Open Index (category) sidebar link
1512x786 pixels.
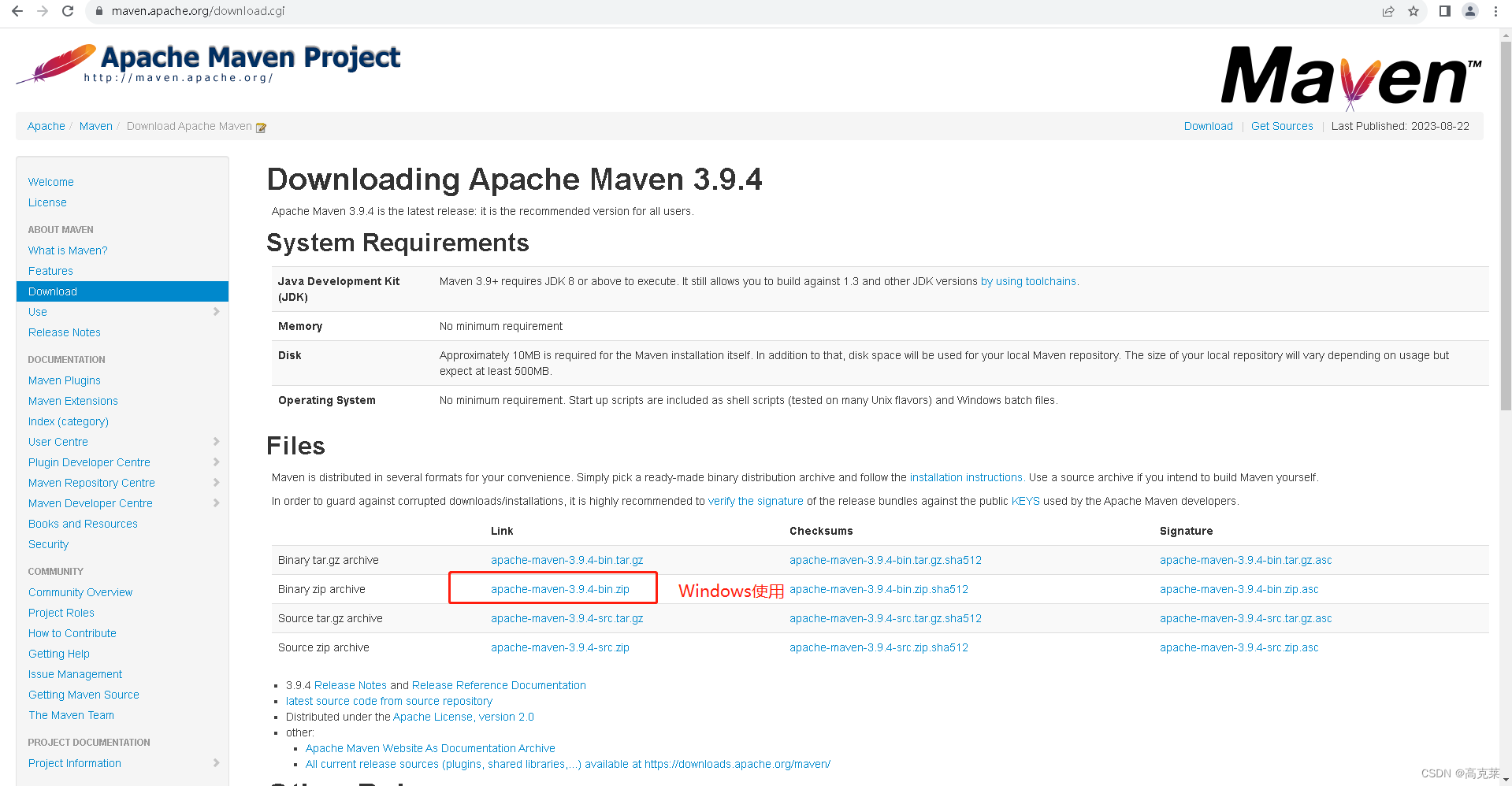click(69, 421)
